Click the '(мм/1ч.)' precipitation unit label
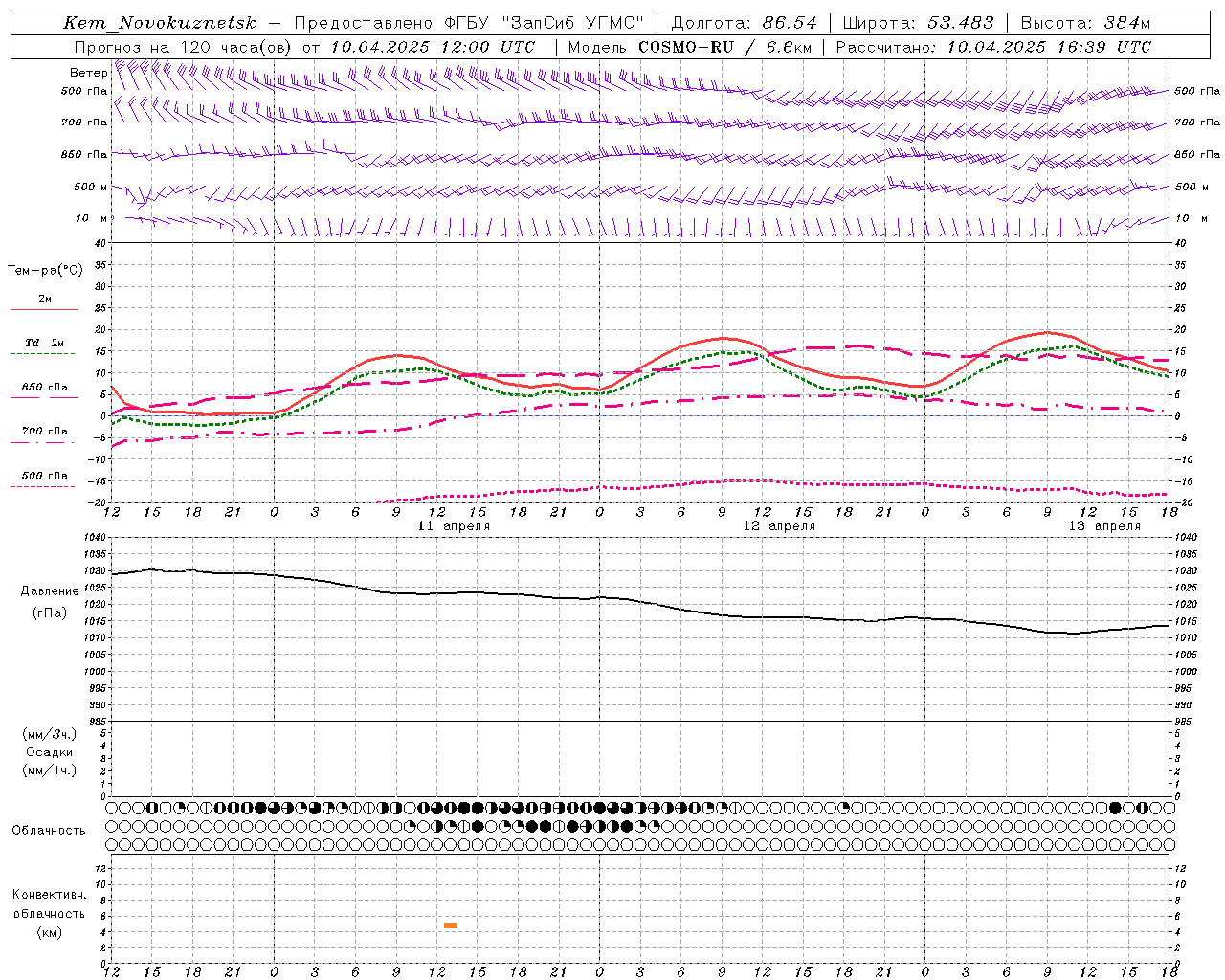Screen dimensions: 1225x980 pyautogui.click(x=50, y=770)
